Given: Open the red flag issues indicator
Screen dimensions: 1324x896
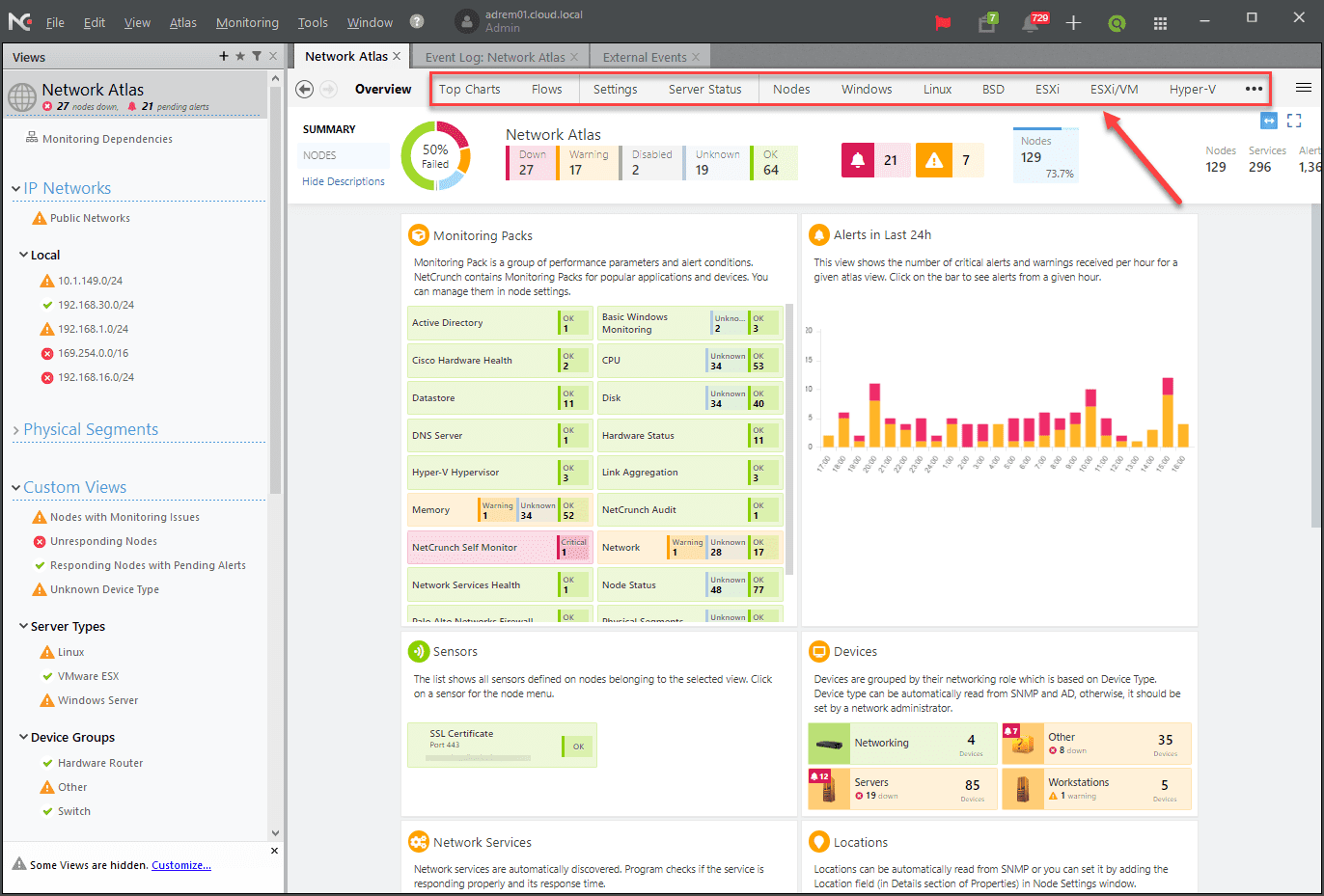Looking at the screenshot, I should pos(943,22).
